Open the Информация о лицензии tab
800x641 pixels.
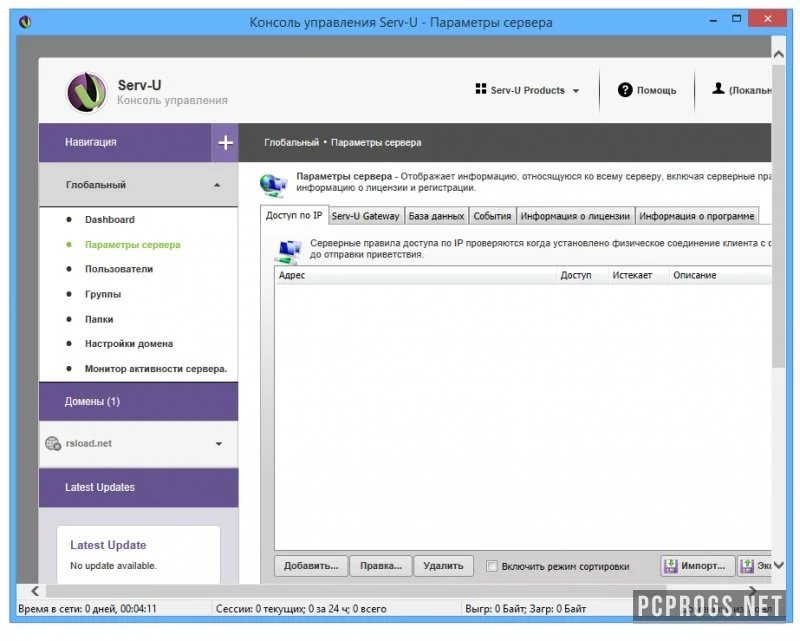575,216
